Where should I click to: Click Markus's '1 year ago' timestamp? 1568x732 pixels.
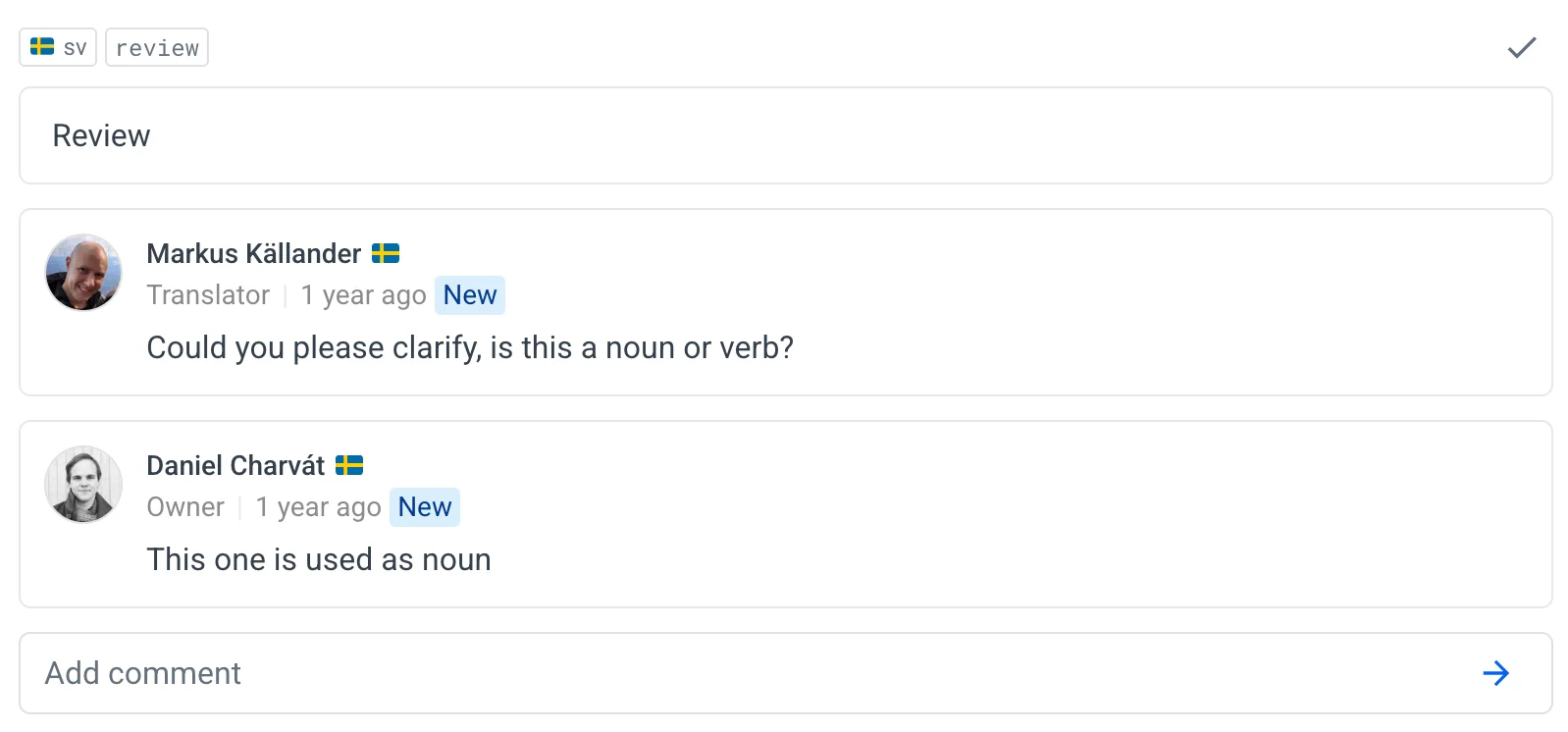pyautogui.click(x=363, y=295)
